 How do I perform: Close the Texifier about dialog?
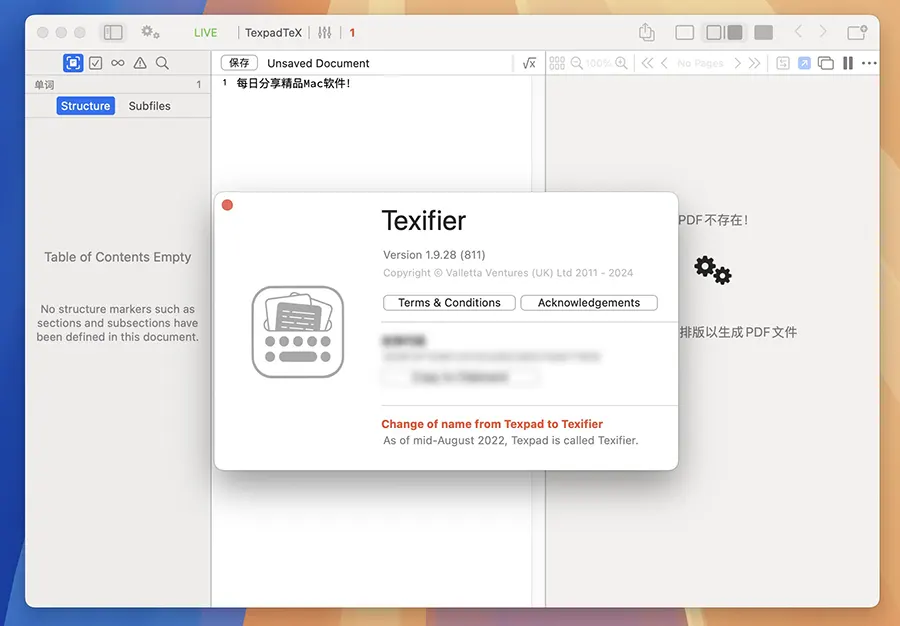click(x=227, y=205)
